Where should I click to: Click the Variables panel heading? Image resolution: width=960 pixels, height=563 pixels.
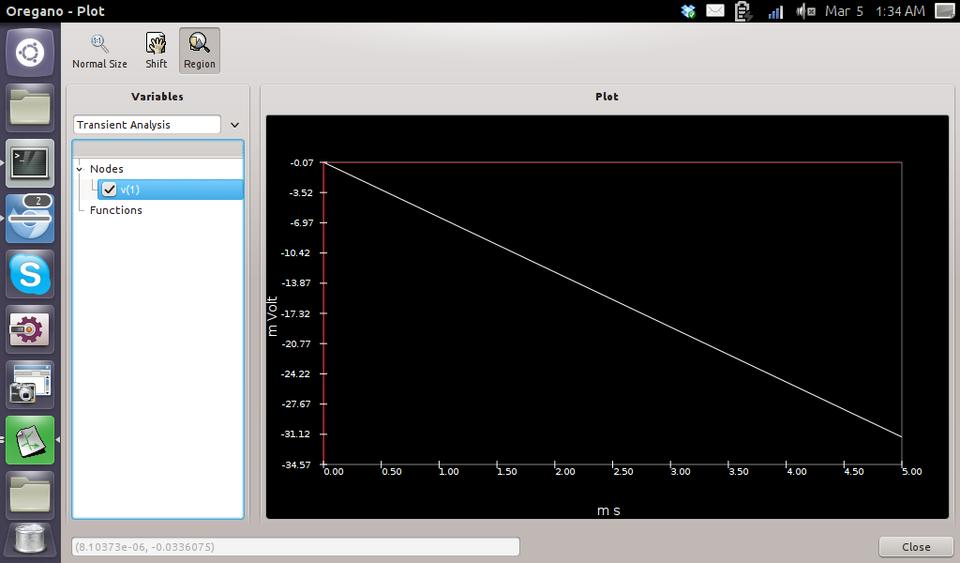tap(157, 97)
